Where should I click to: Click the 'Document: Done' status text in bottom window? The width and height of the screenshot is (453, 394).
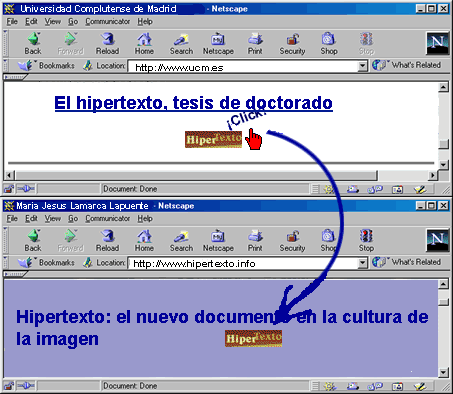click(x=130, y=386)
